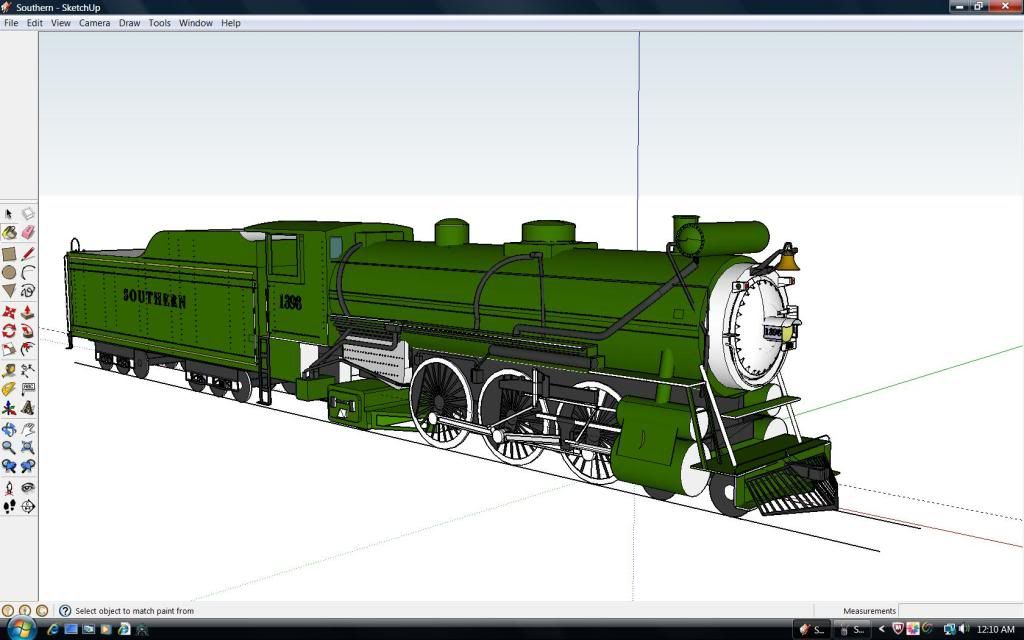Screen dimensions: 1024x640
Task: Click the second round status bar icon
Action: pyautogui.click(x=25, y=611)
